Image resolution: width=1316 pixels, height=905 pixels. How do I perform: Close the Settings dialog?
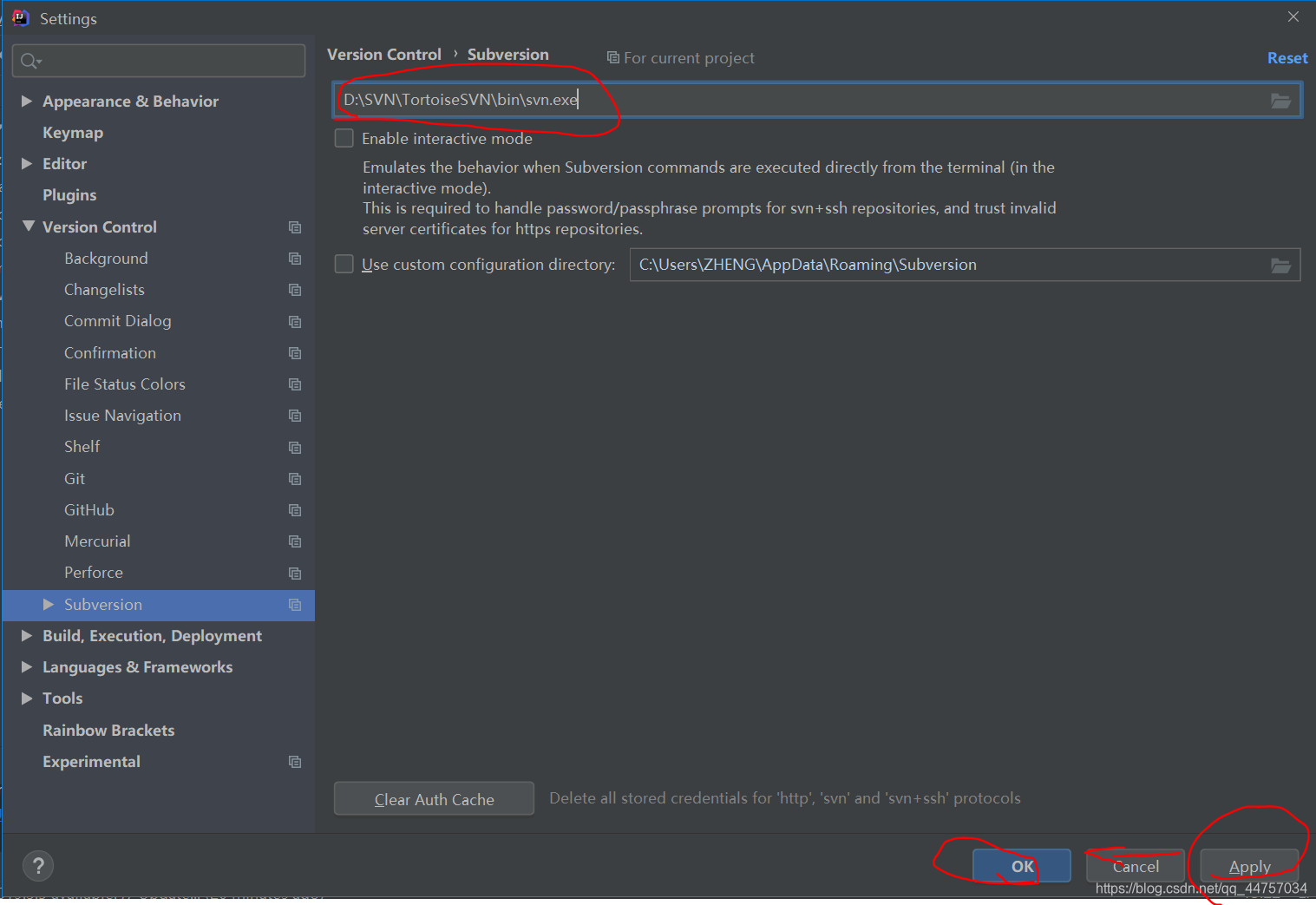click(1293, 17)
